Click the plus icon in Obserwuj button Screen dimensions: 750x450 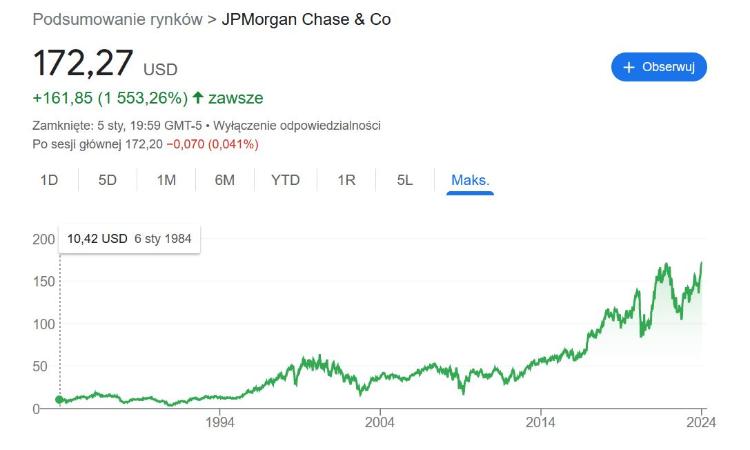[x=629, y=67]
